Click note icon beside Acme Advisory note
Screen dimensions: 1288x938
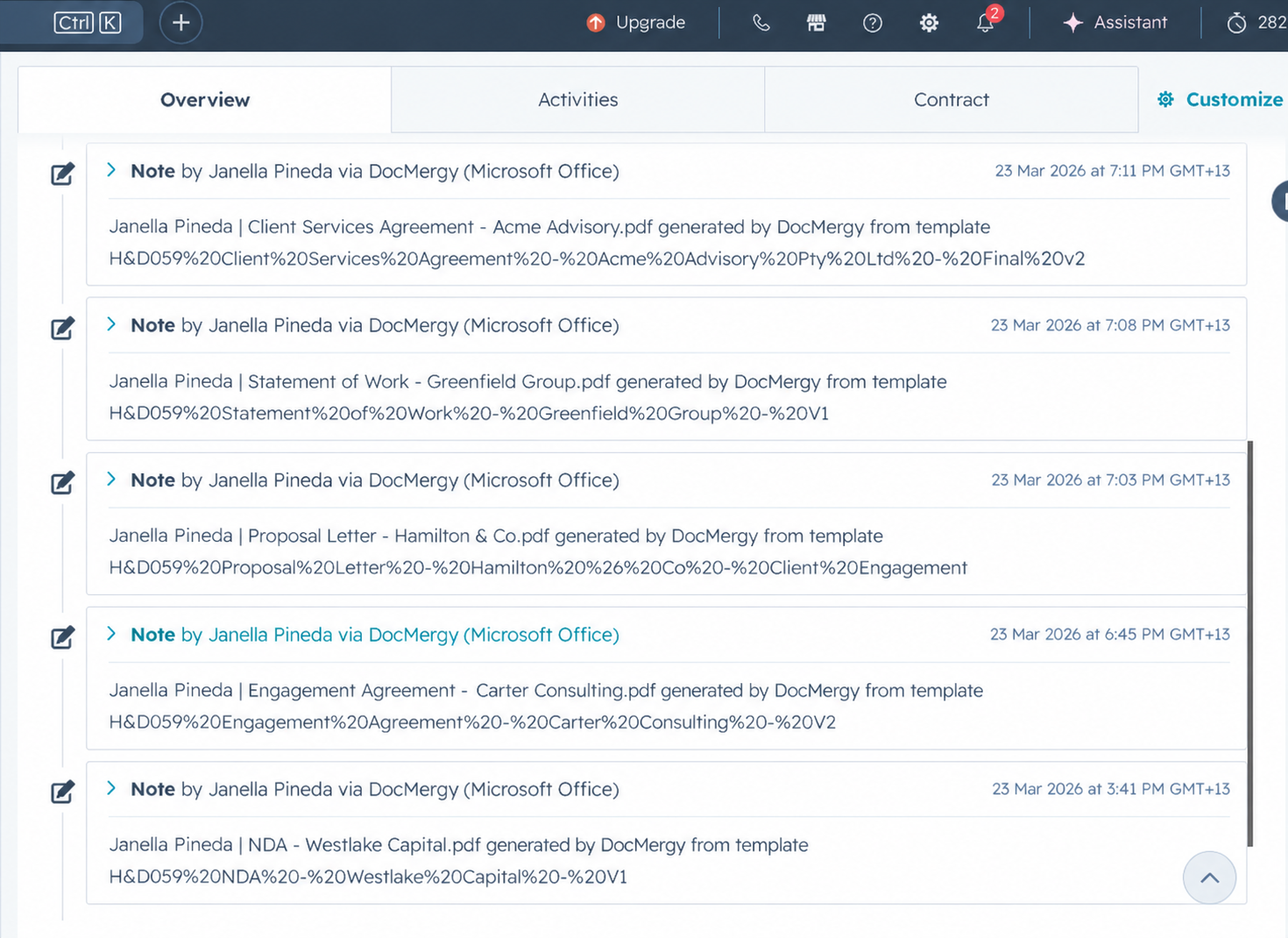click(x=62, y=174)
